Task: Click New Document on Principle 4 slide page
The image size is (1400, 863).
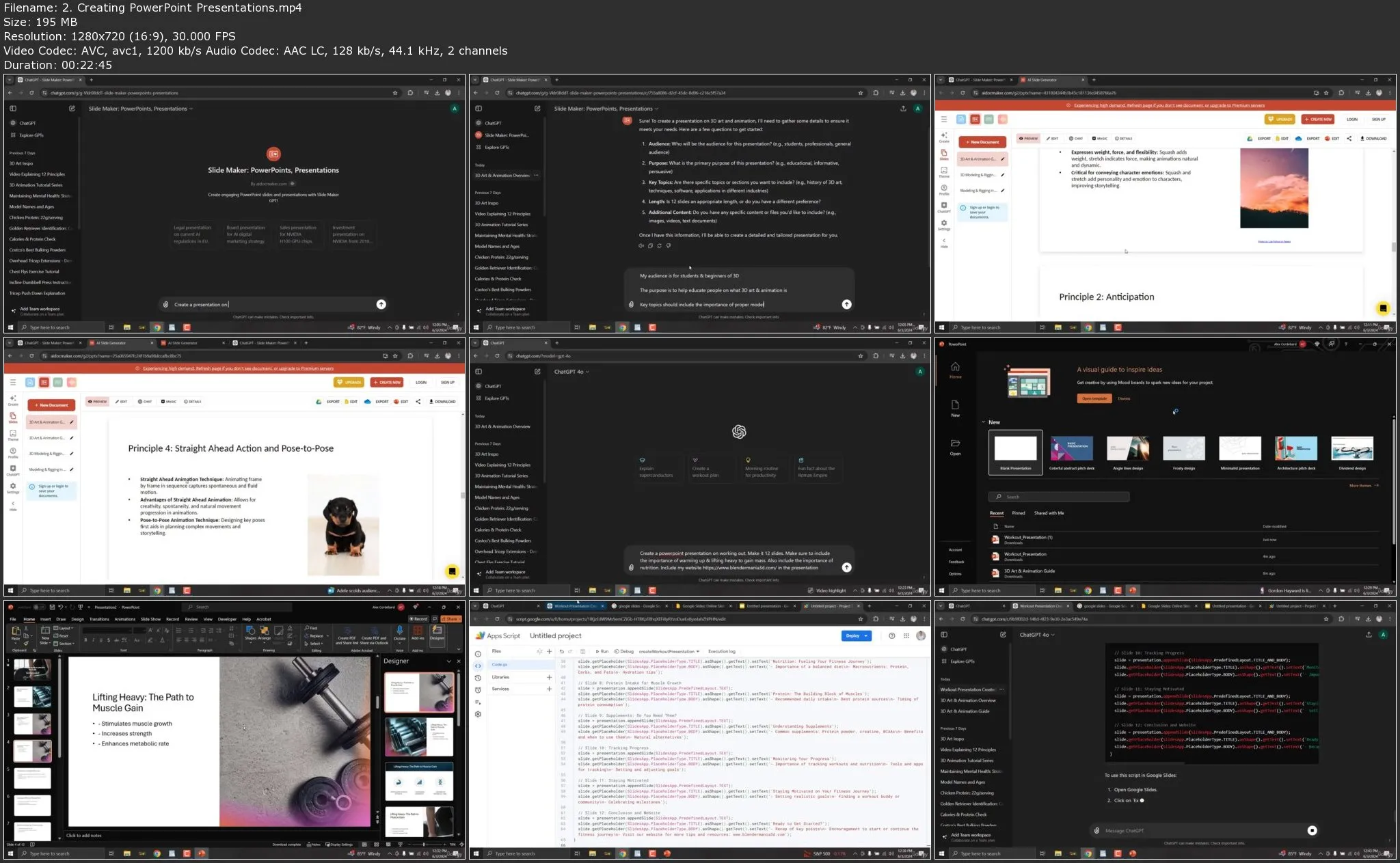Action: [51, 405]
